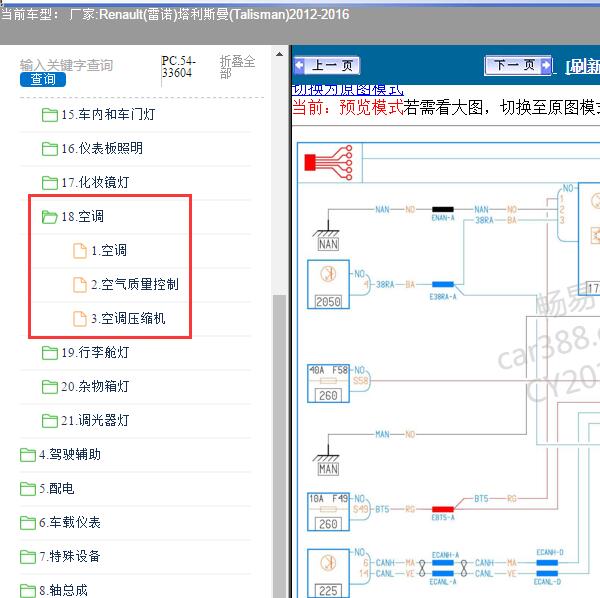Image resolution: width=600 pixels, height=598 pixels.
Task: Click the 当前车型 Renault Talisman title text
Action: (x=175, y=15)
